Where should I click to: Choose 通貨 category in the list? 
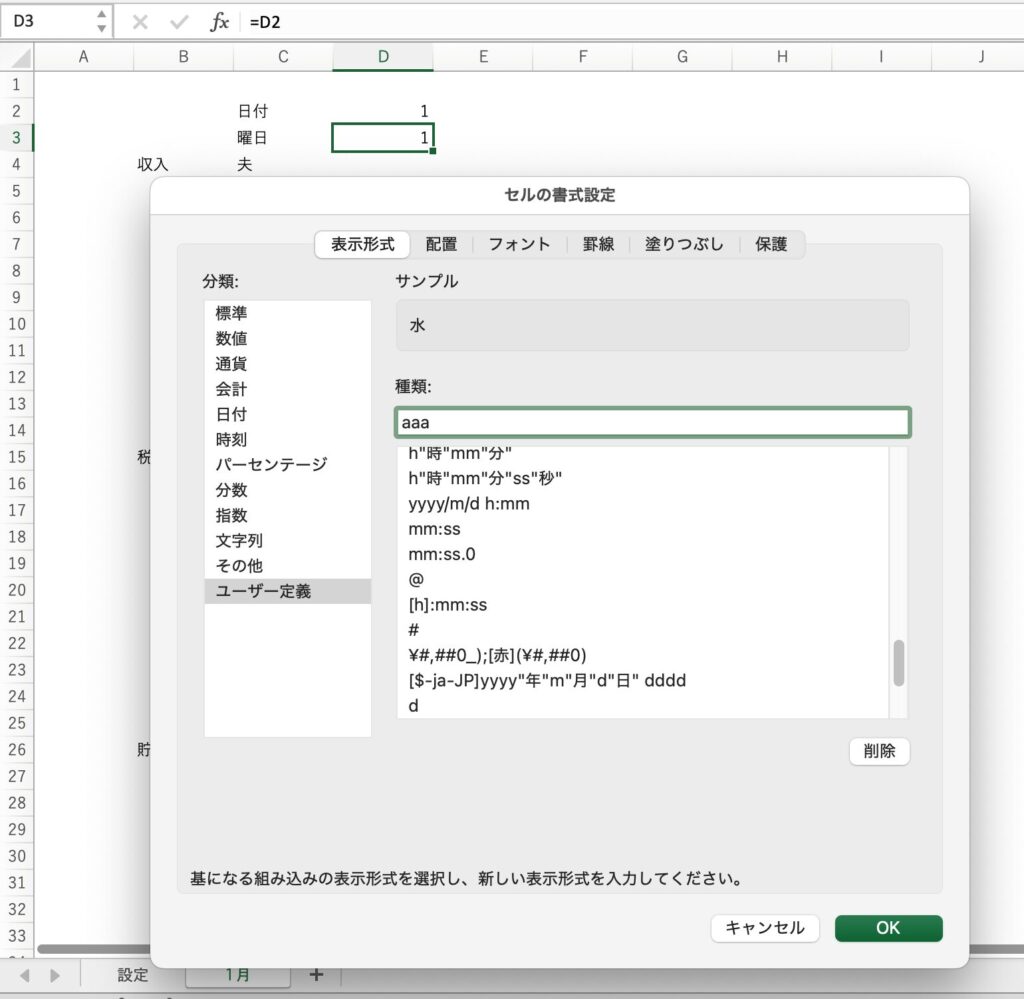[x=231, y=364]
